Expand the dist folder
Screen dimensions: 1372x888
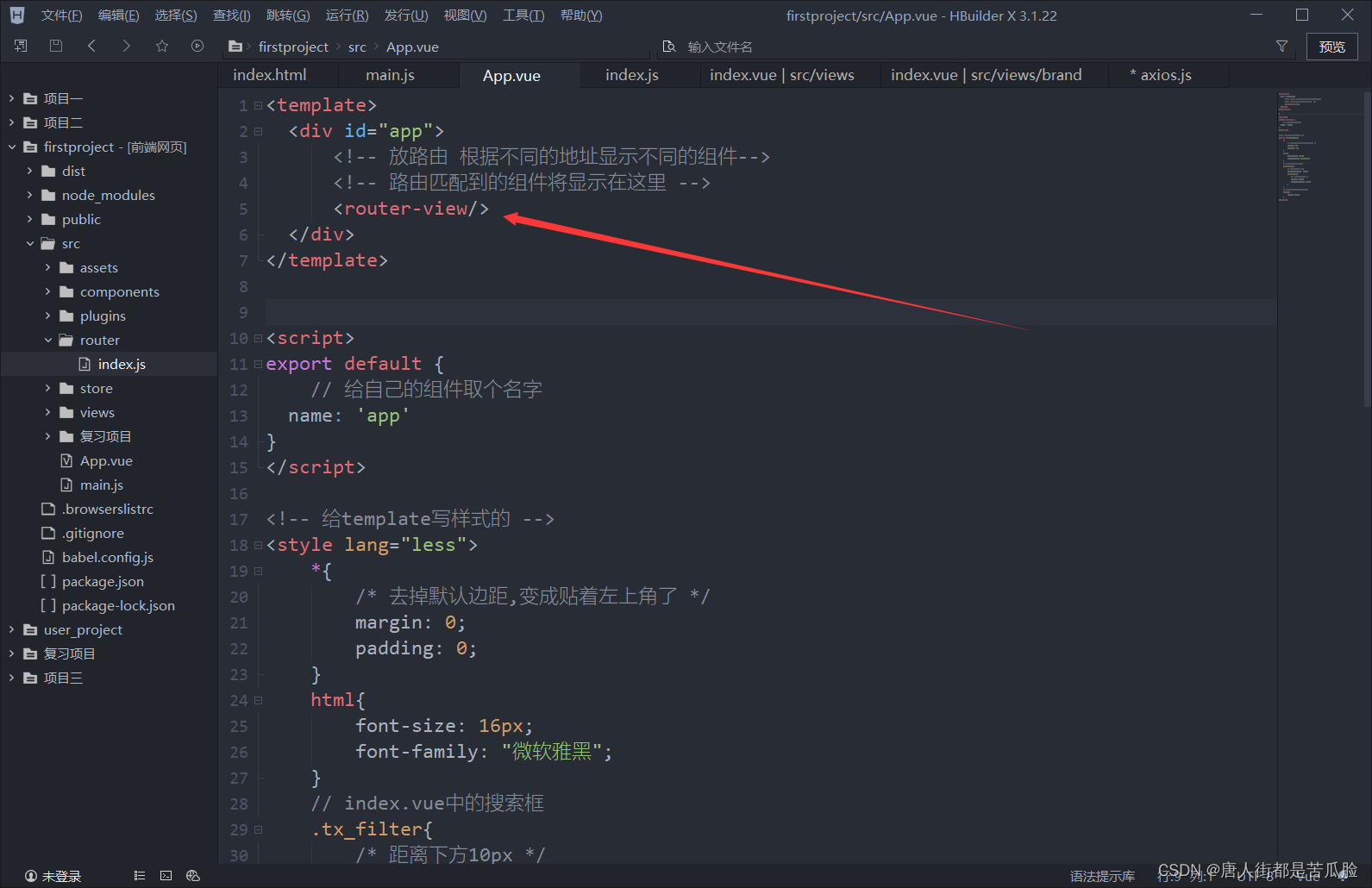(x=29, y=171)
